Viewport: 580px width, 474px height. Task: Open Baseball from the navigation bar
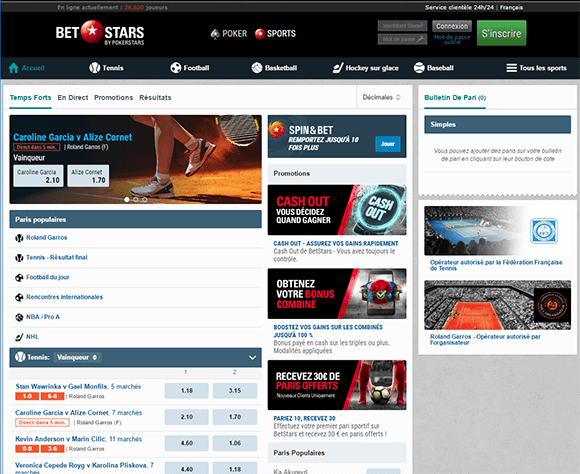(434, 68)
